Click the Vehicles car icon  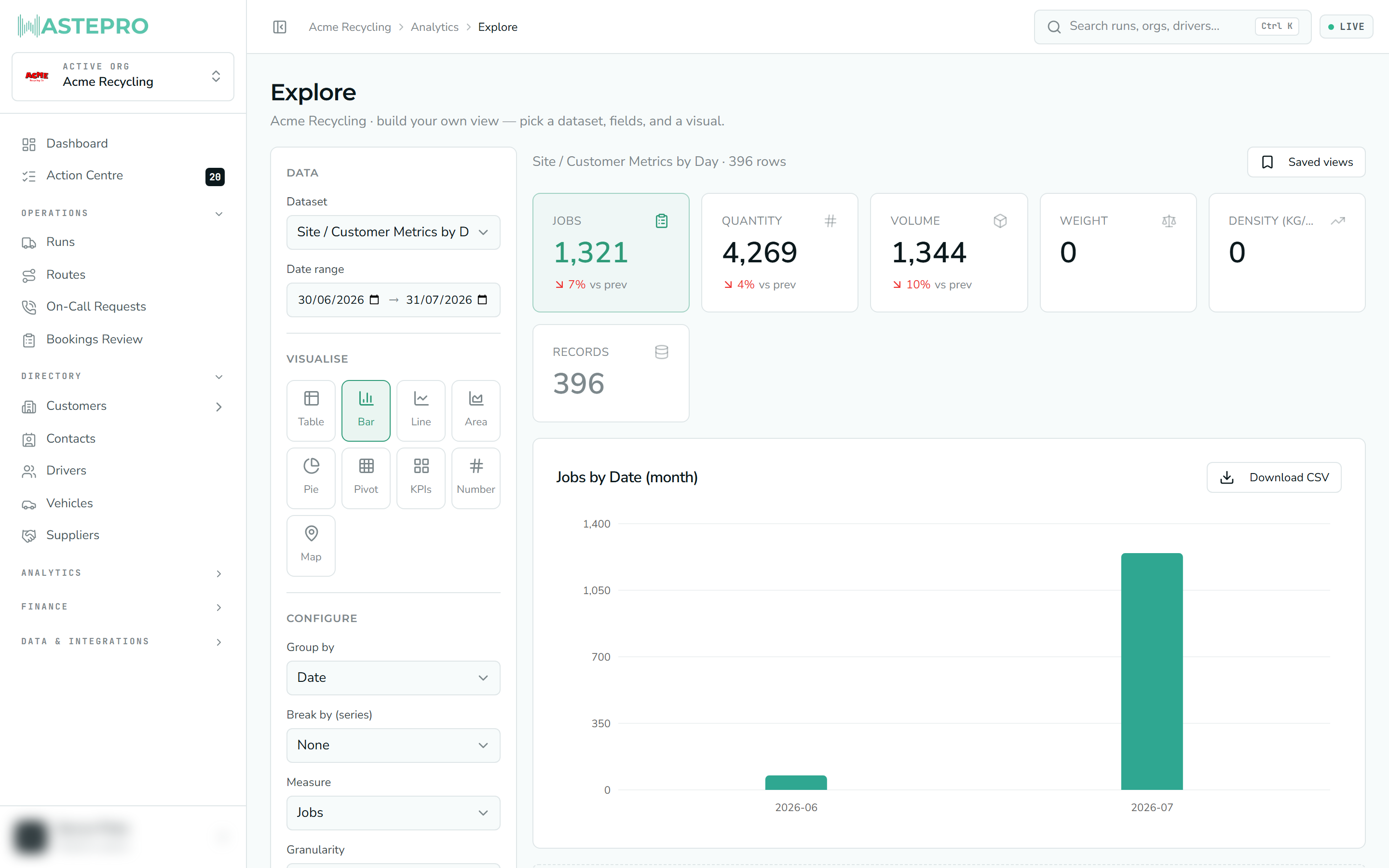29,504
